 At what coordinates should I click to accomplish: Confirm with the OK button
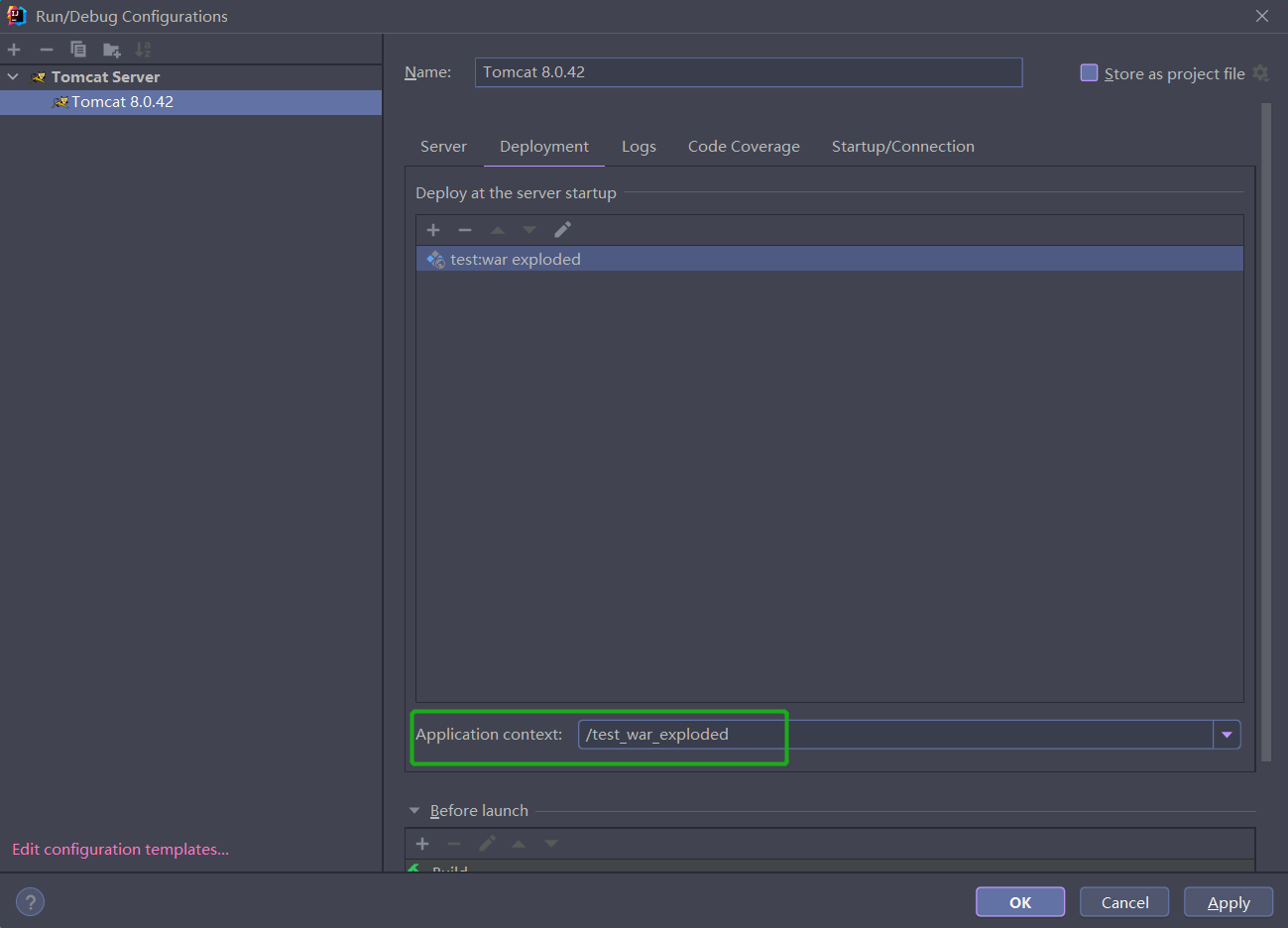click(1020, 902)
